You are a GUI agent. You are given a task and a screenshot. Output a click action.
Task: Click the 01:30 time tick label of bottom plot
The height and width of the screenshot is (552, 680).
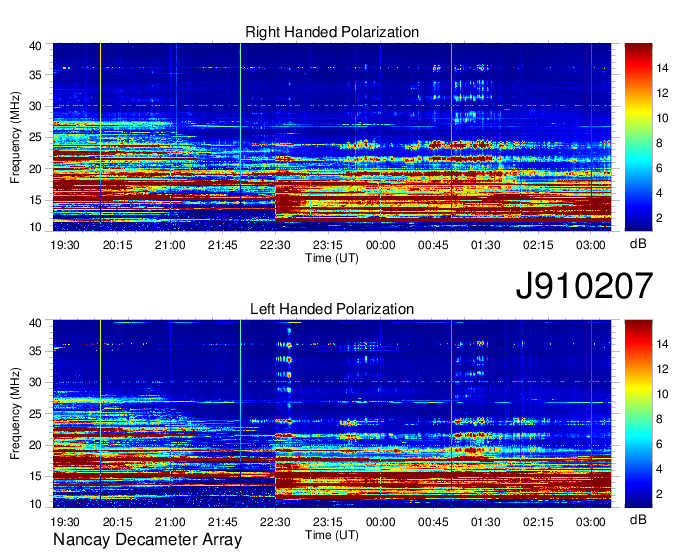[486, 522]
